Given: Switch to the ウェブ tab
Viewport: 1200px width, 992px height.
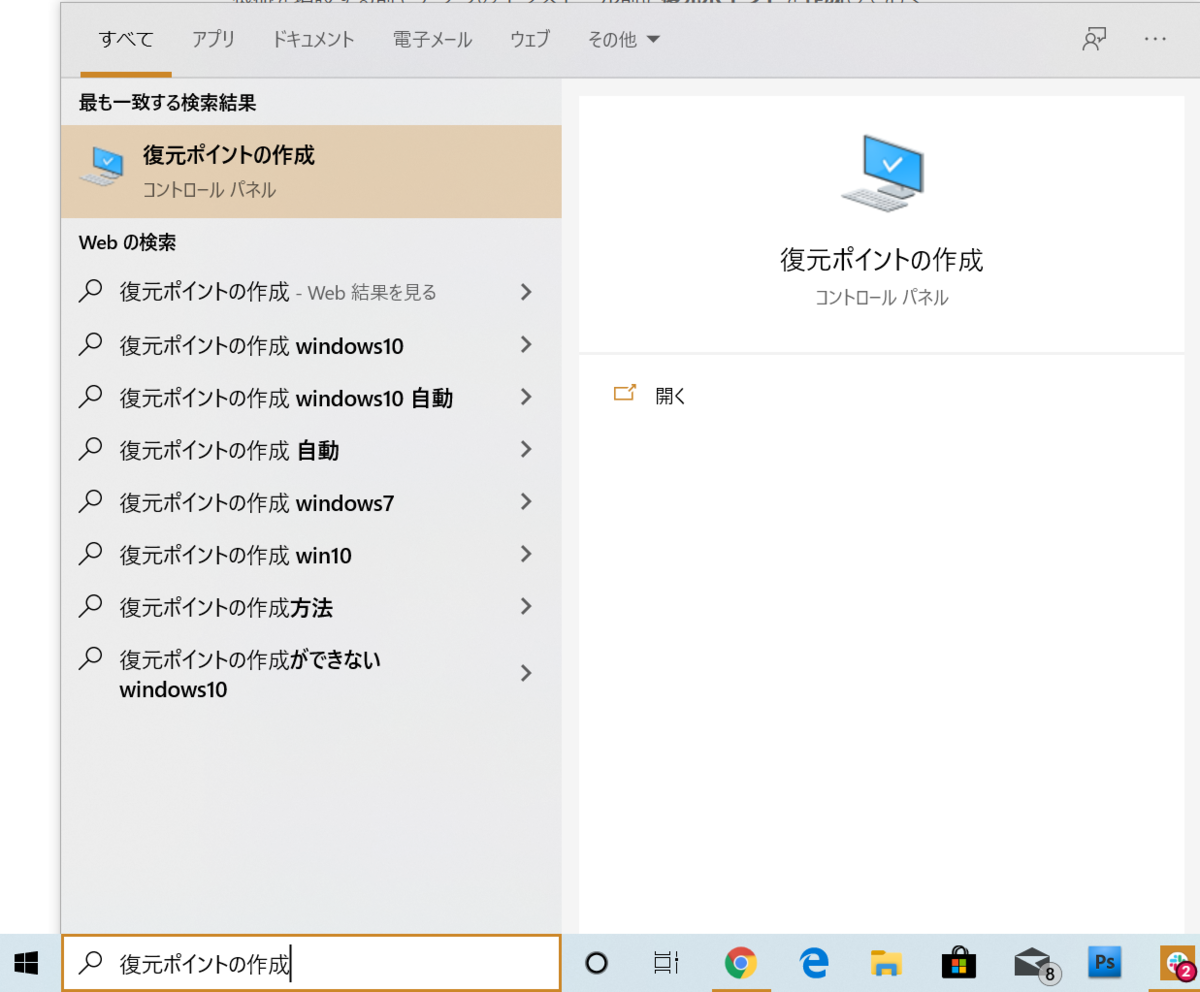Looking at the screenshot, I should coord(530,40).
